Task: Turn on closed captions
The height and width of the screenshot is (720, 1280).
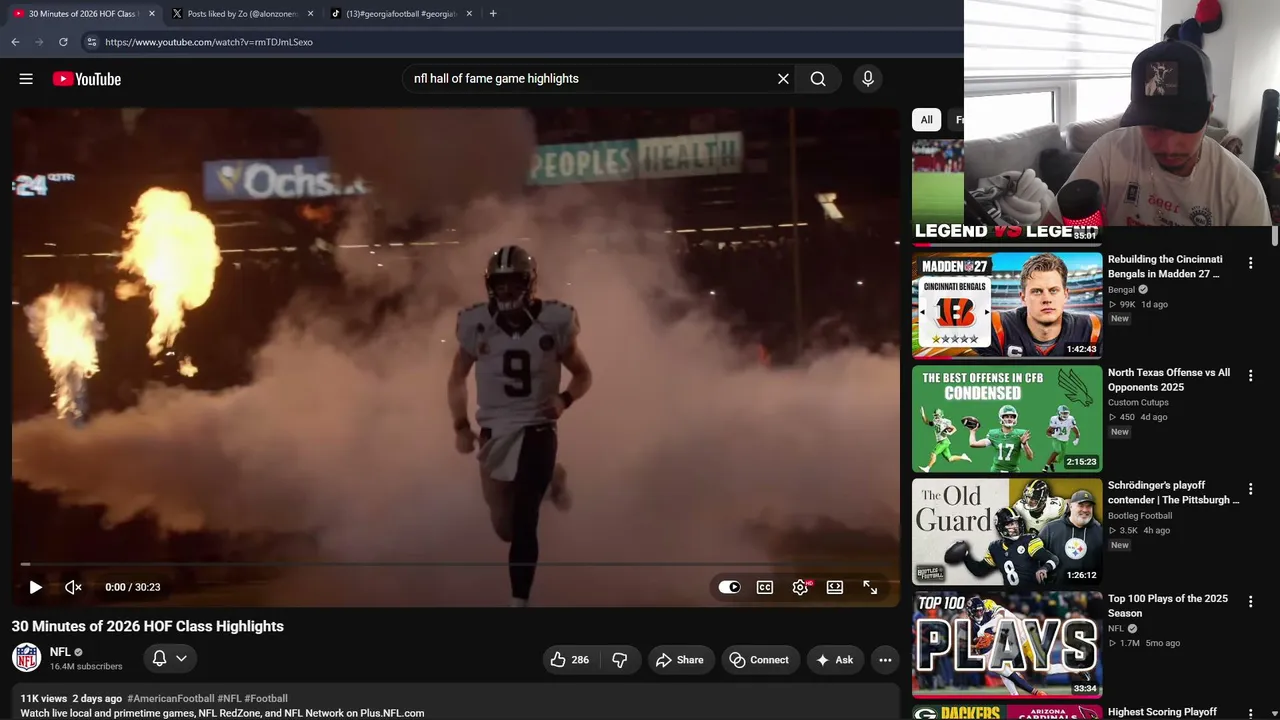Action: (765, 587)
